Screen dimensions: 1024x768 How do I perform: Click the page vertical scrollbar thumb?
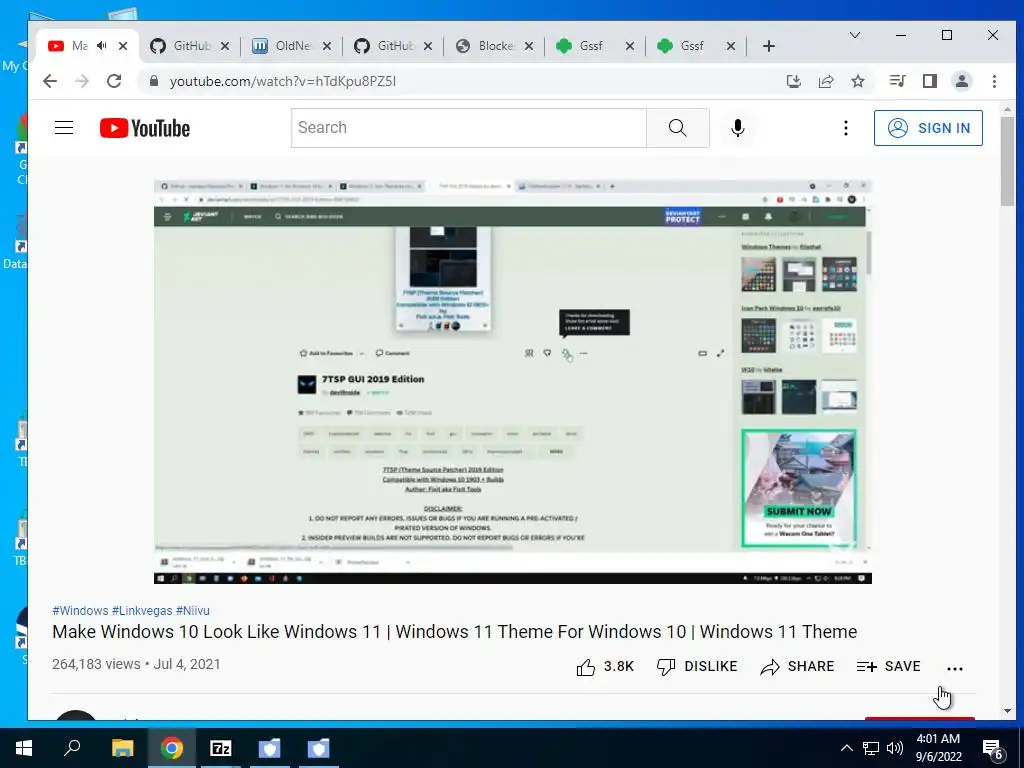(1007, 162)
